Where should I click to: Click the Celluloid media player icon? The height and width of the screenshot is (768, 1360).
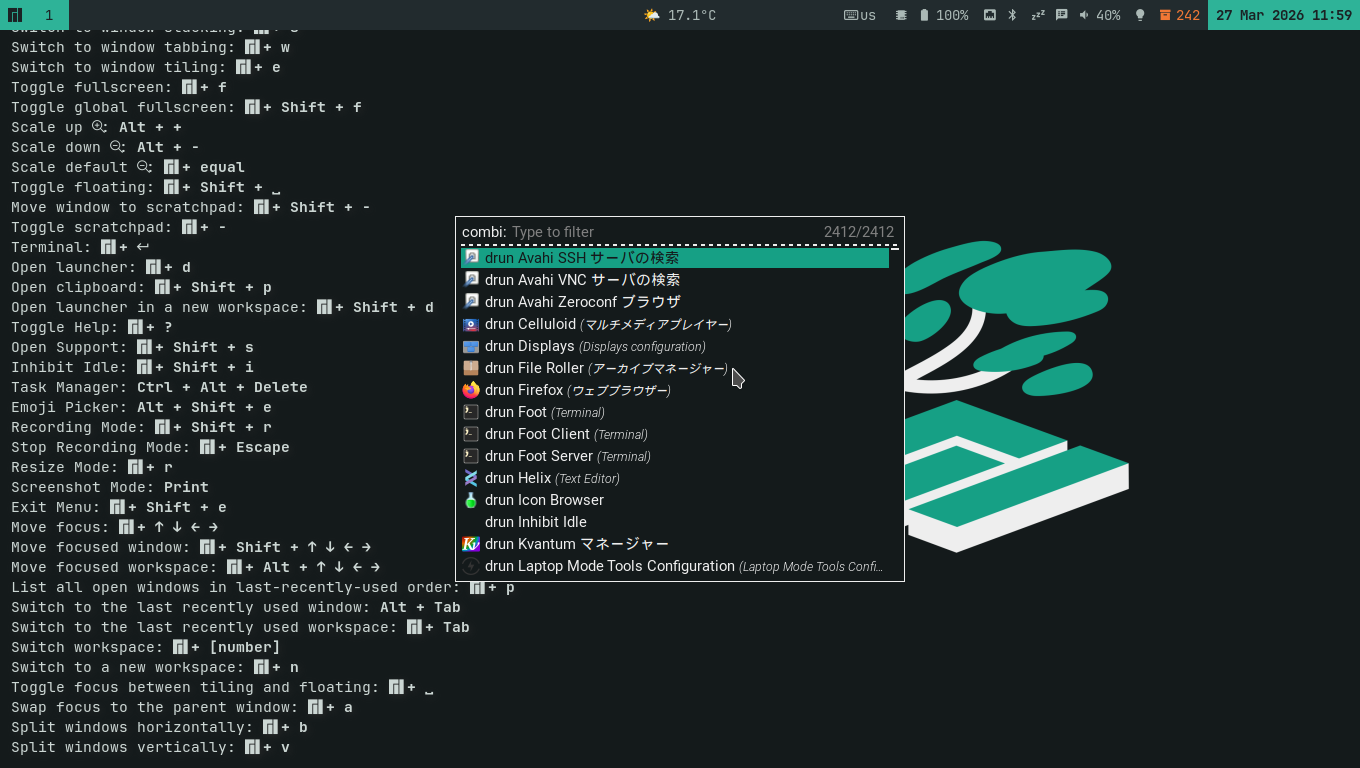471,324
